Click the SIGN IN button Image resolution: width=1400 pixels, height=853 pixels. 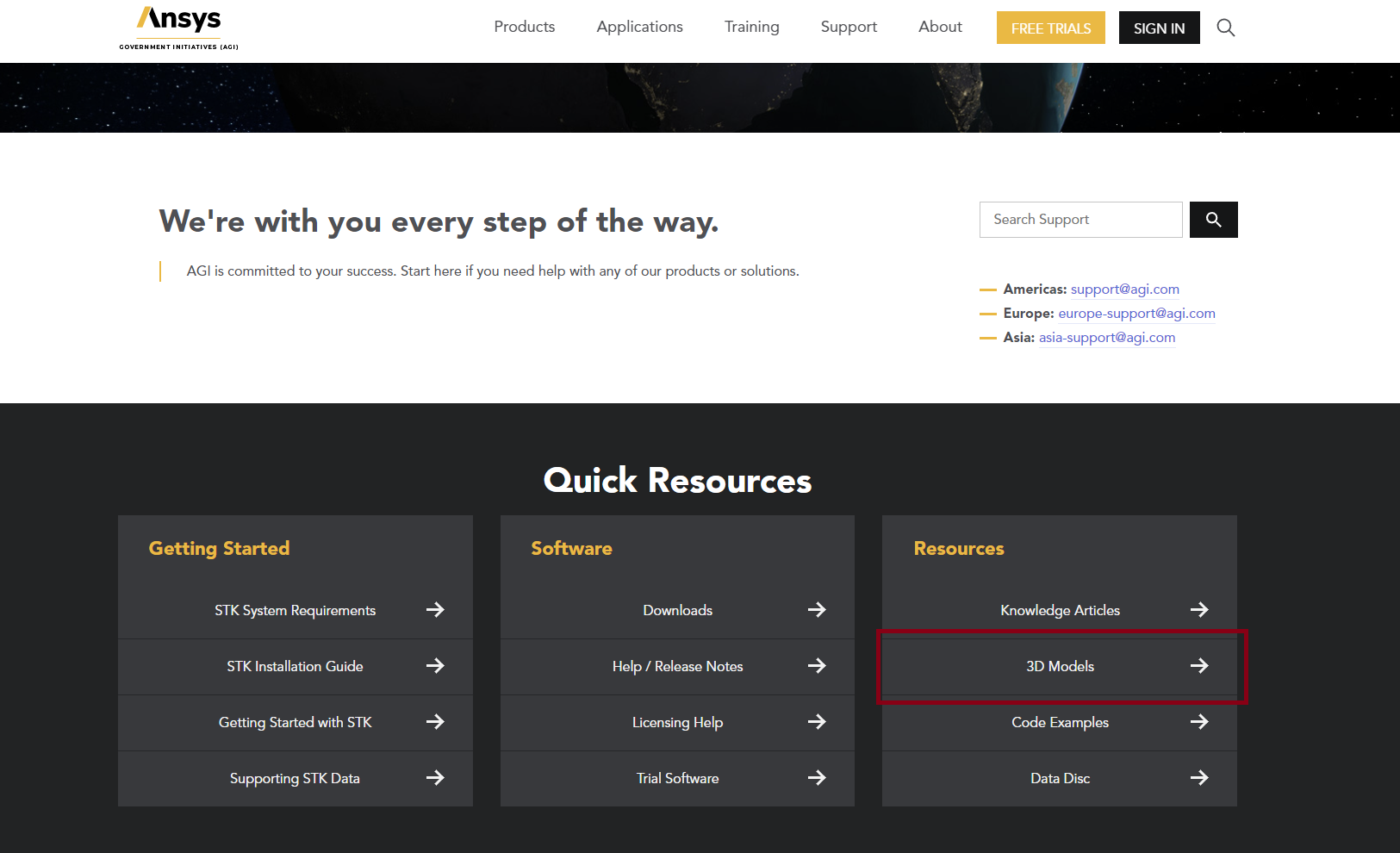(x=1159, y=28)
